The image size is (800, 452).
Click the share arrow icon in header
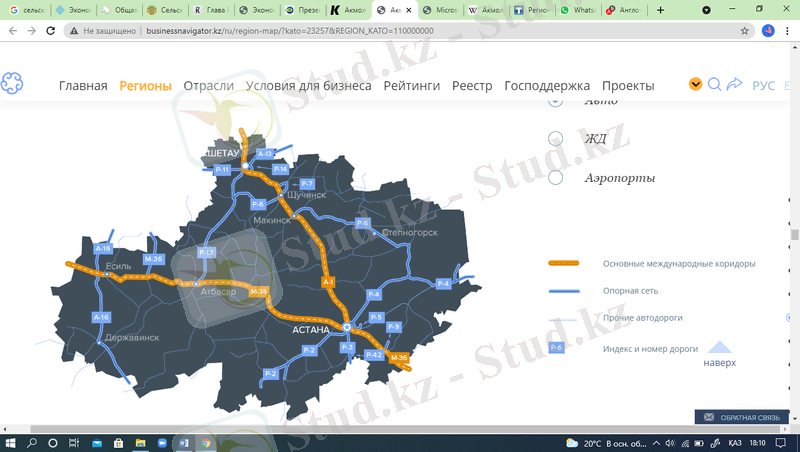(x=734, y=85)
